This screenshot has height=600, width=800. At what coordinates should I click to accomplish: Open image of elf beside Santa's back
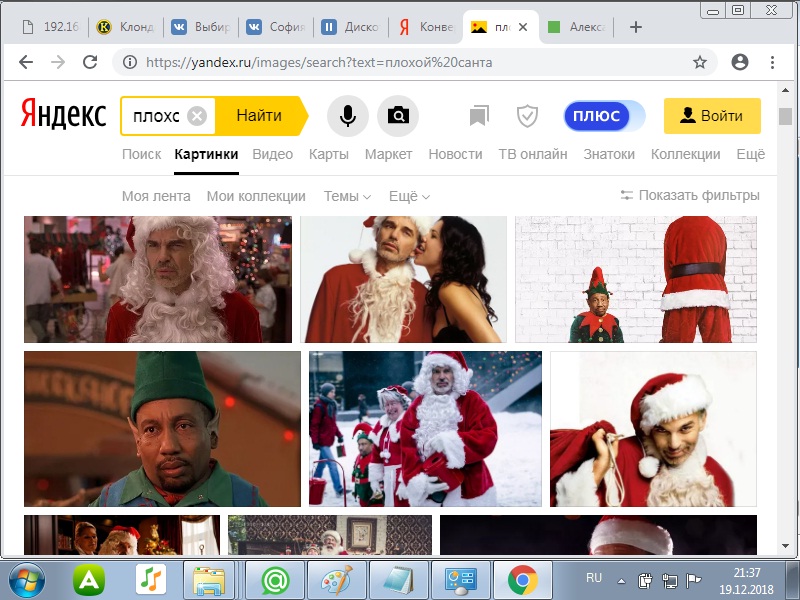(x=636, y=279)
